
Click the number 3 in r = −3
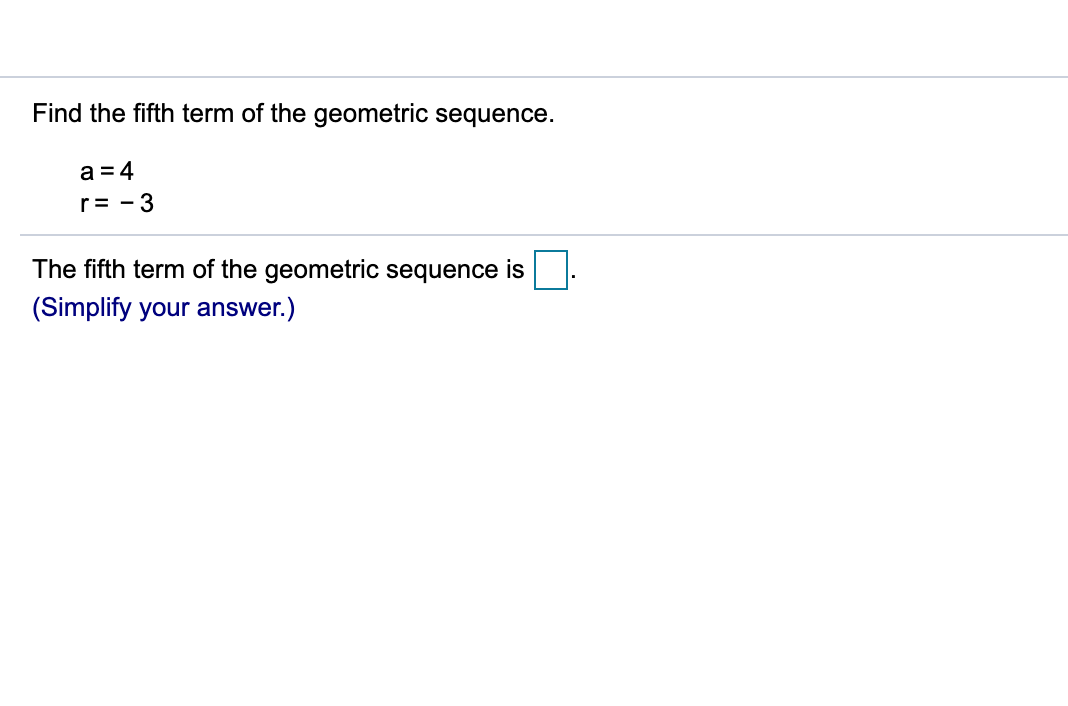coord(147,203)
